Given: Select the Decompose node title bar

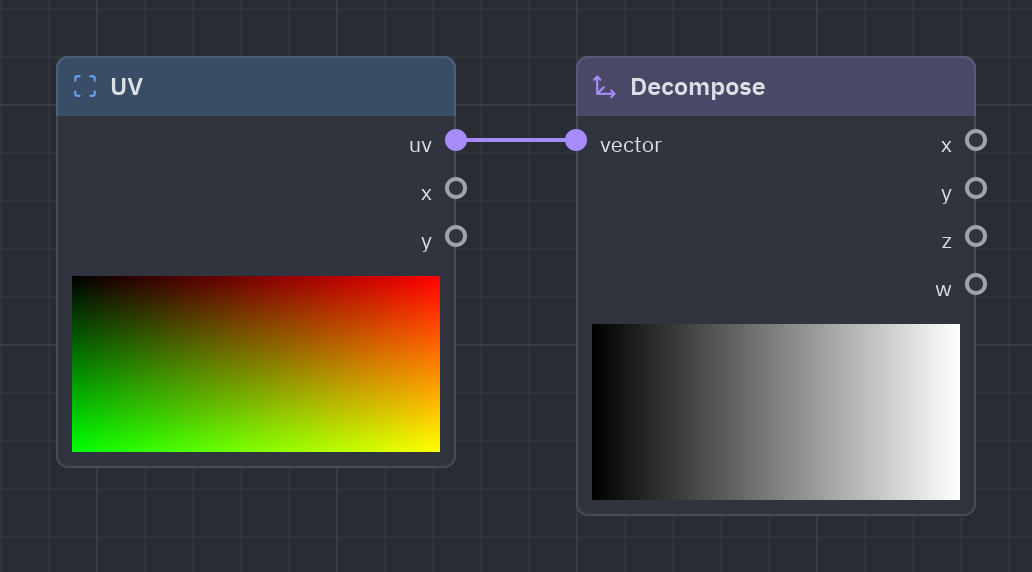Looking at the screenshot, I should (x=776, y=87).
